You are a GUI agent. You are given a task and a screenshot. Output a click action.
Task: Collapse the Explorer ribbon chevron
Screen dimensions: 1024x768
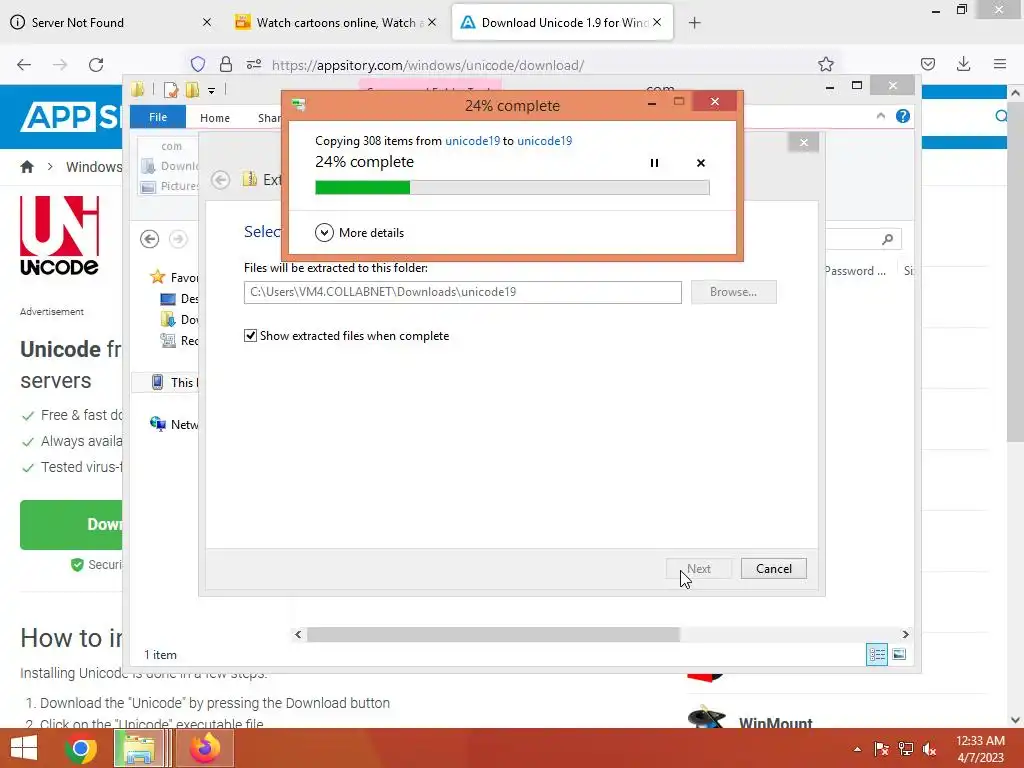880,116
